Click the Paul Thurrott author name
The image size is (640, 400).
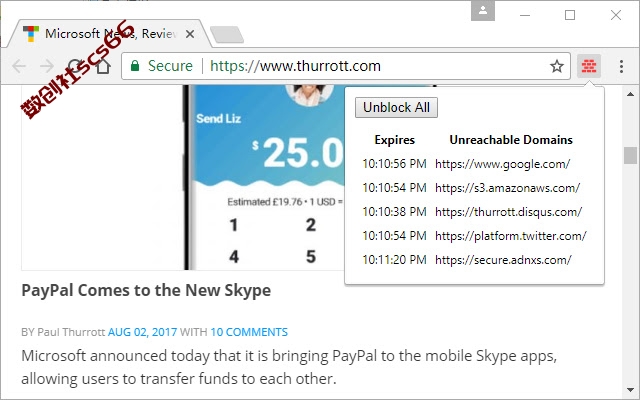pos(71,332)
